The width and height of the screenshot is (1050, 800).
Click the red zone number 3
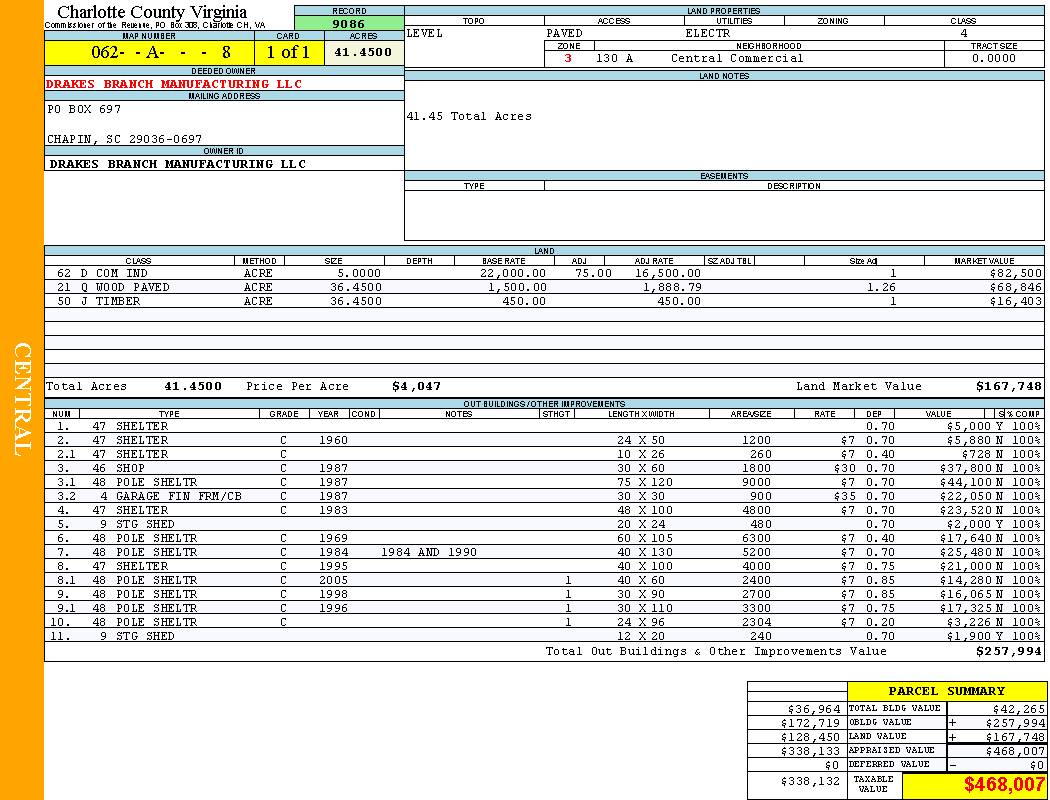click(x=568, y=58)
